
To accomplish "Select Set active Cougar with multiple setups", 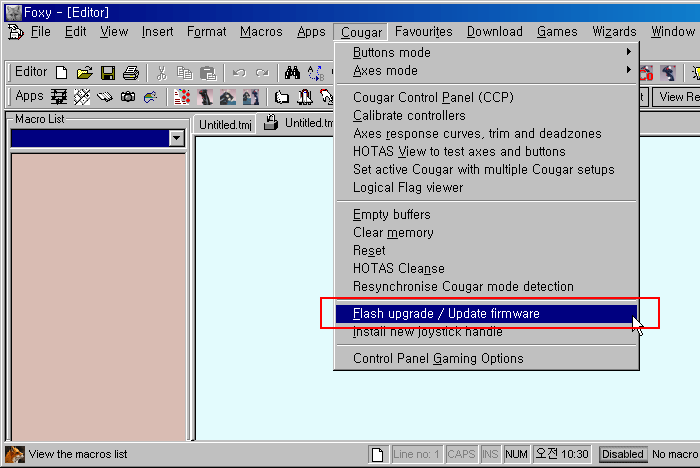I will coord(487,170).
